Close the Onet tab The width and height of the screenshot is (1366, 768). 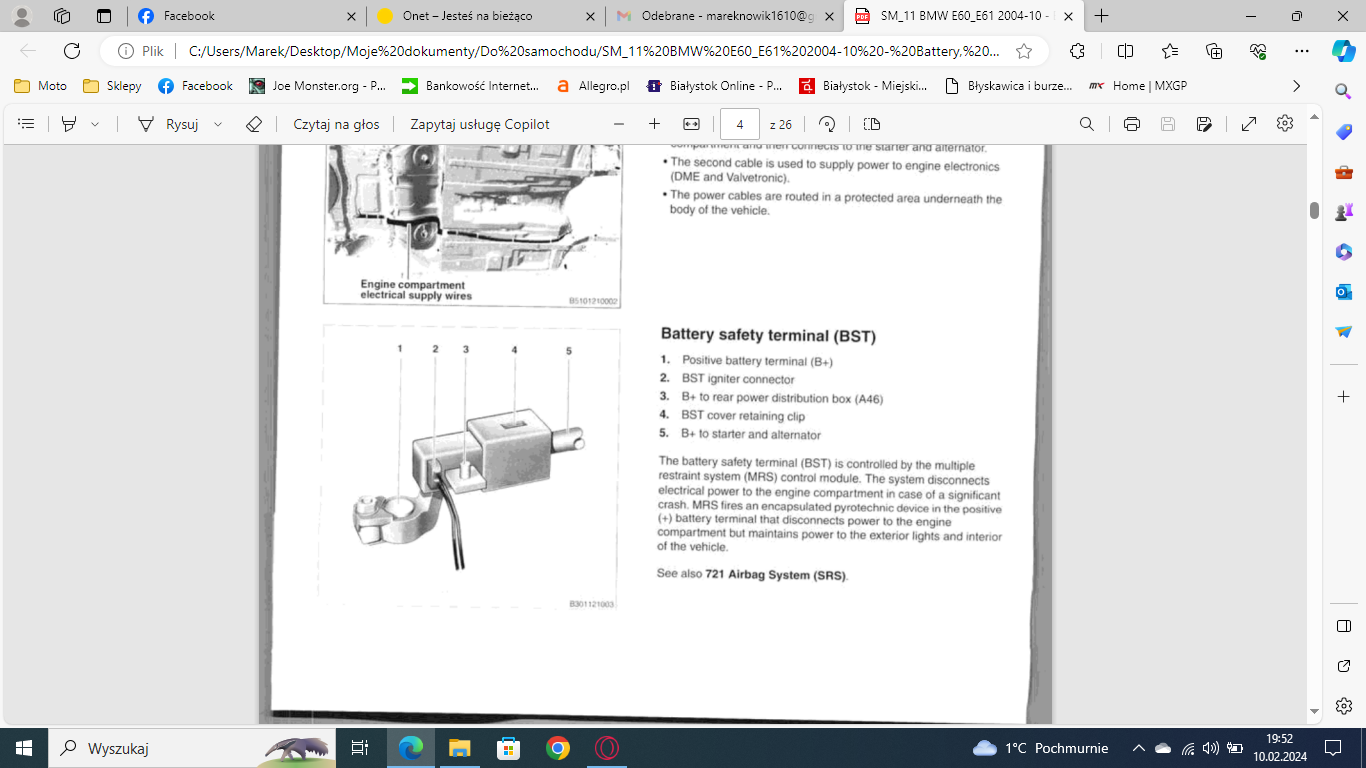tap(590, 16)
